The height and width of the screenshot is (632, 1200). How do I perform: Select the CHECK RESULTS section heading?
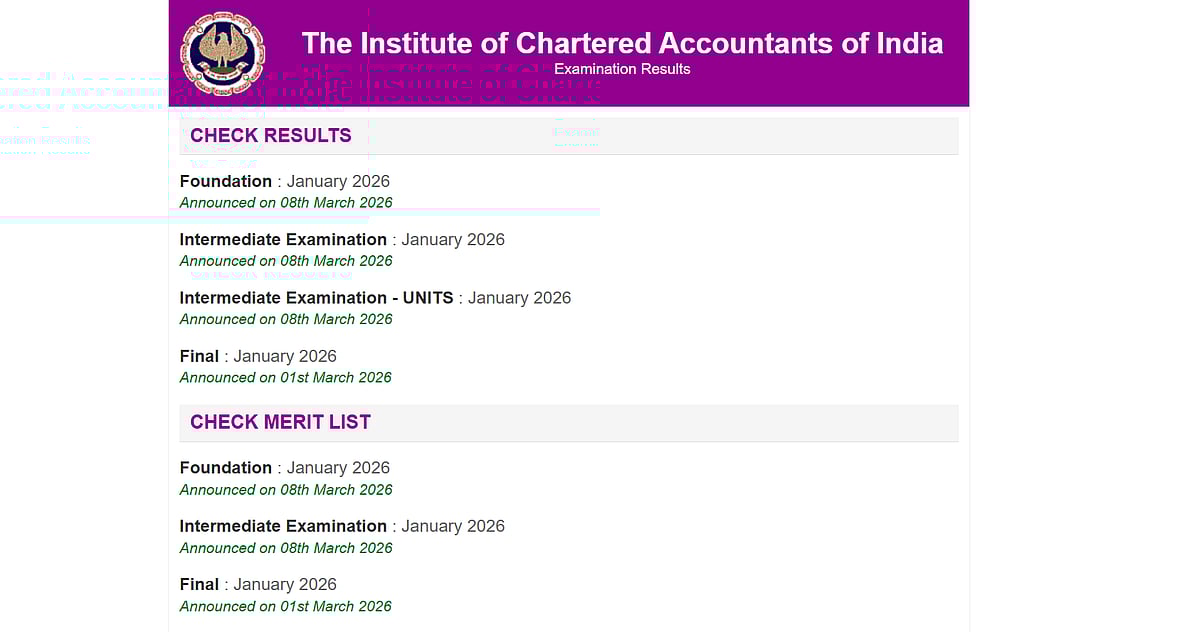(271, 136)
